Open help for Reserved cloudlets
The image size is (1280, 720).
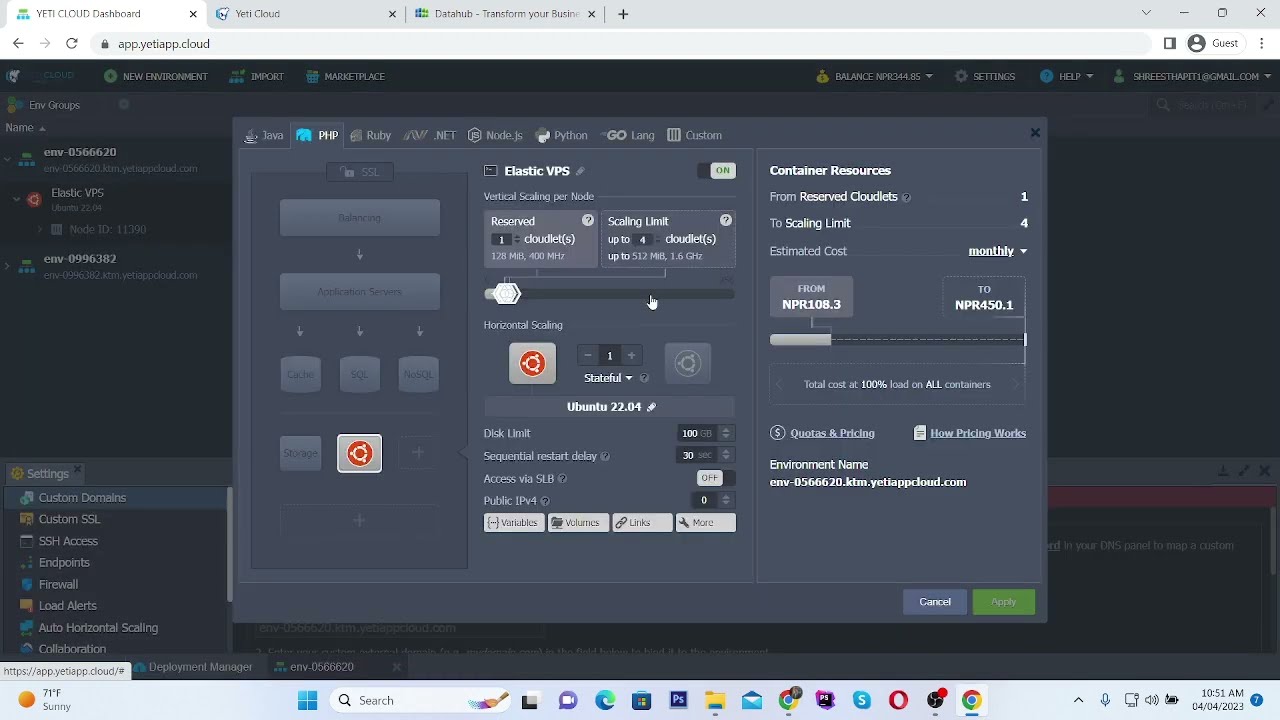[x=588, y=220]
